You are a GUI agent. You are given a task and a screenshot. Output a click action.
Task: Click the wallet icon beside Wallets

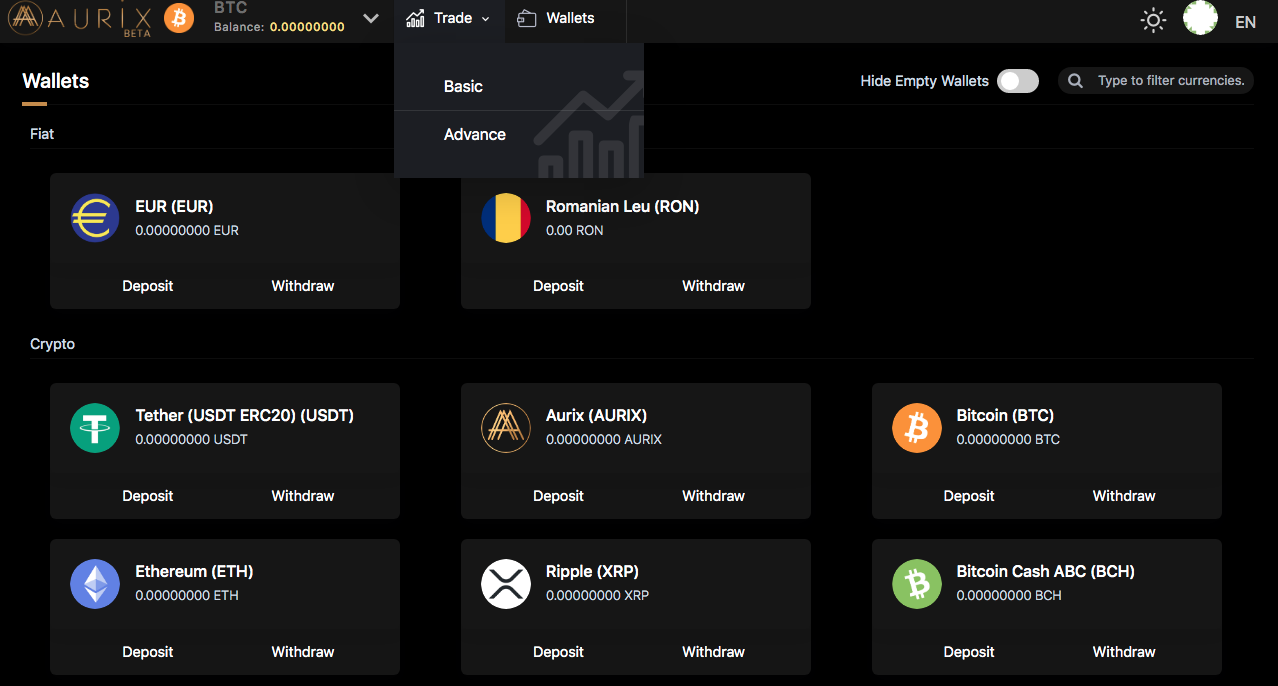click(x=526, y=18)
